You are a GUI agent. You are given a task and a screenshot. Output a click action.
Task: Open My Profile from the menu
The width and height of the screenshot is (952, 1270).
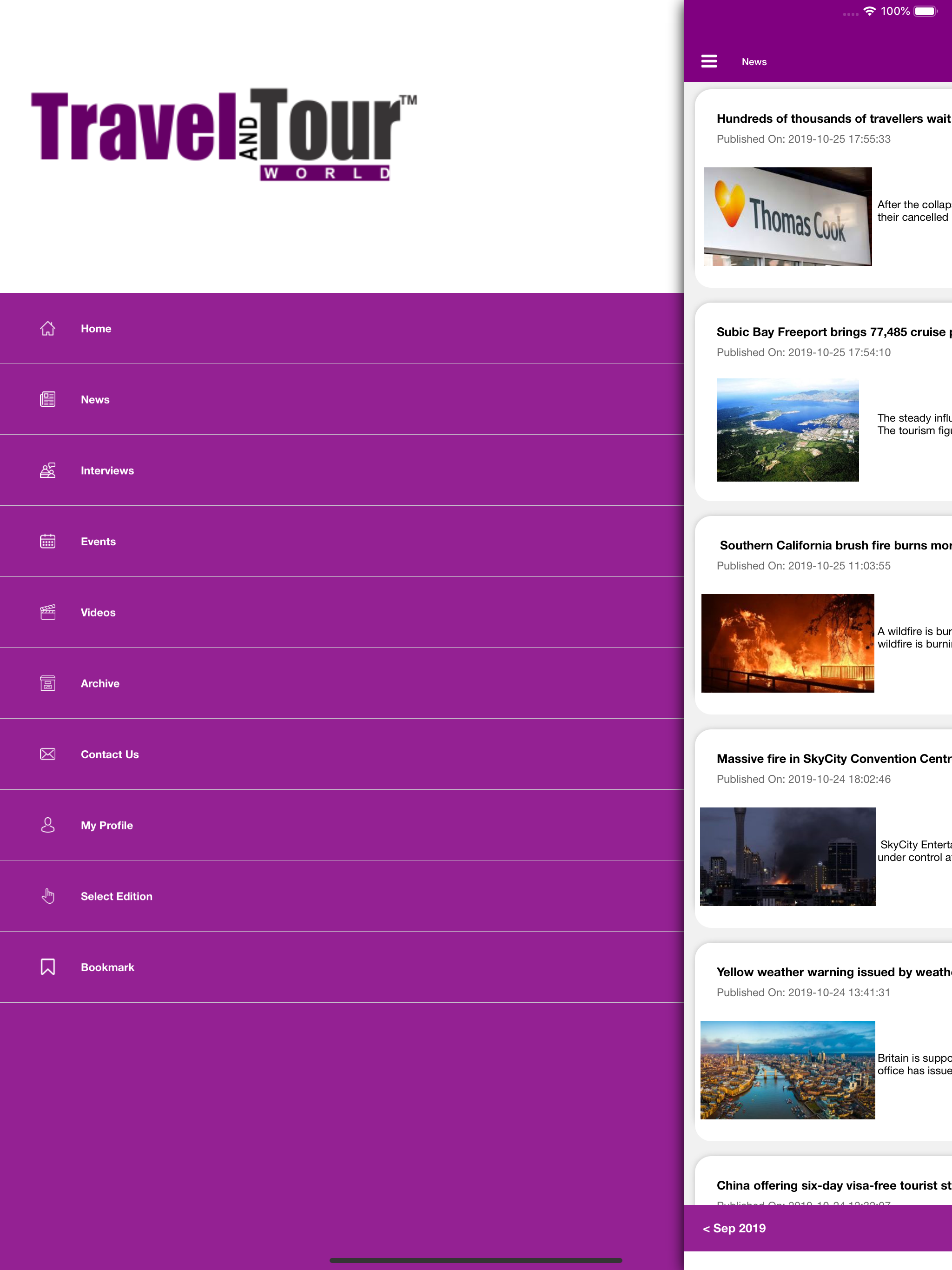[x=342, y=825]
